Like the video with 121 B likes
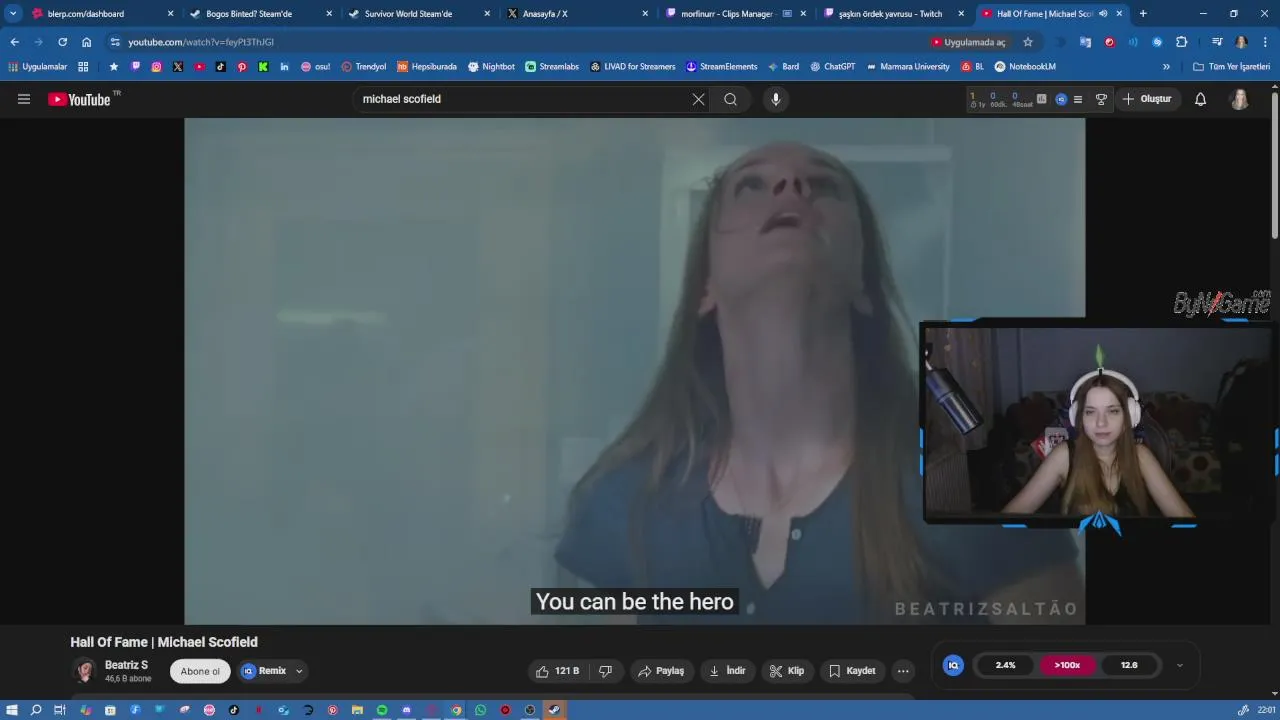 557,671
